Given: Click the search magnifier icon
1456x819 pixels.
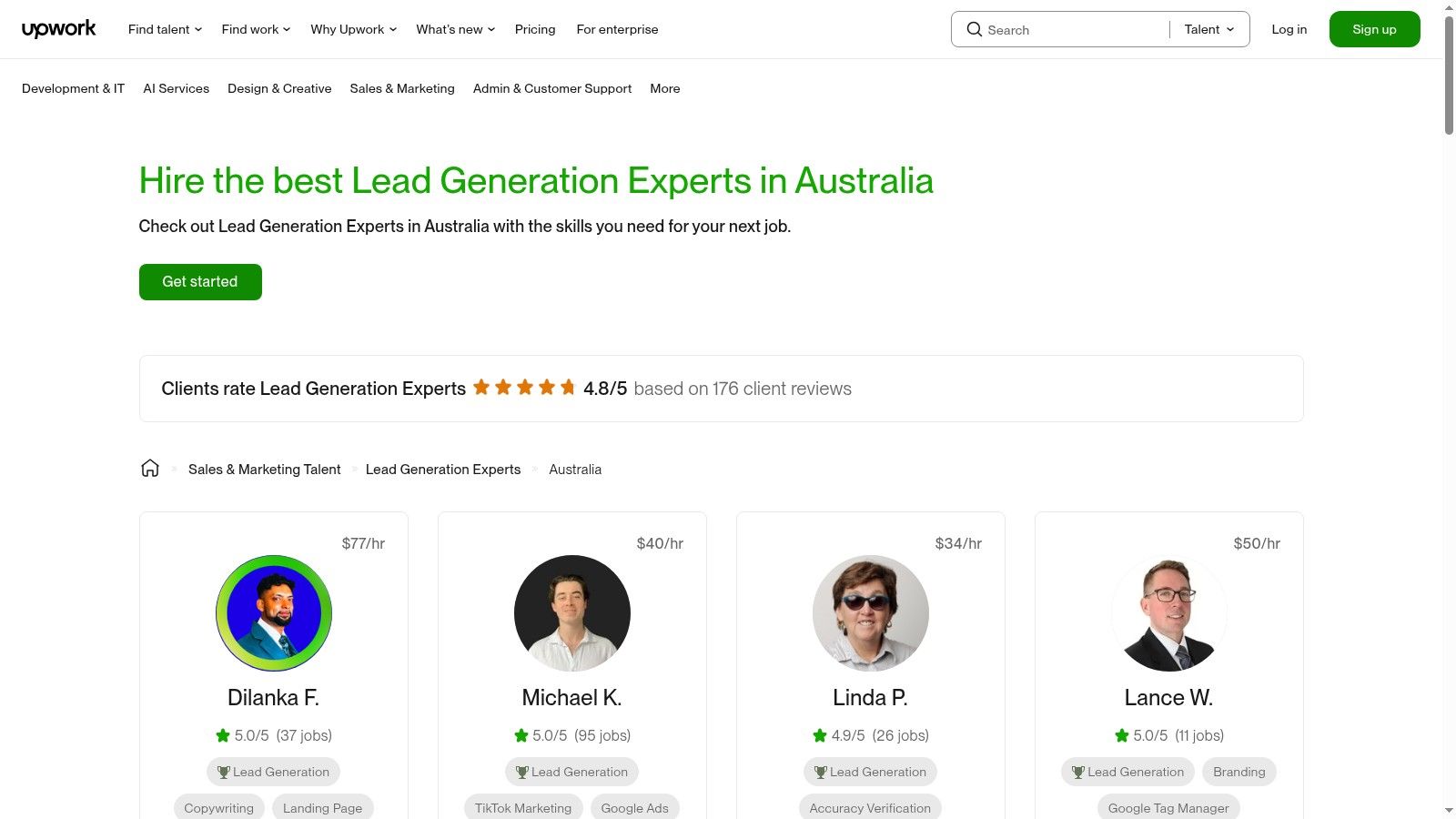Looking at the screenshot, I should [974, 29].
